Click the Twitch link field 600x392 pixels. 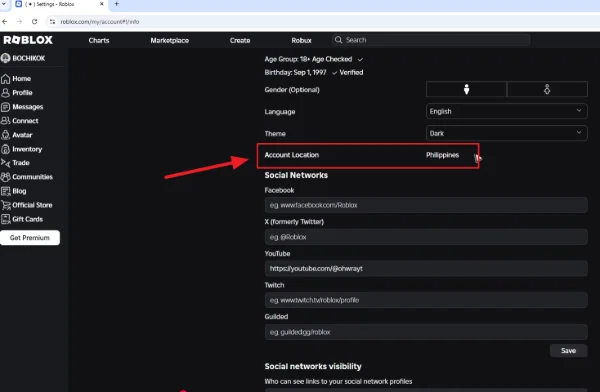[426, 300]
